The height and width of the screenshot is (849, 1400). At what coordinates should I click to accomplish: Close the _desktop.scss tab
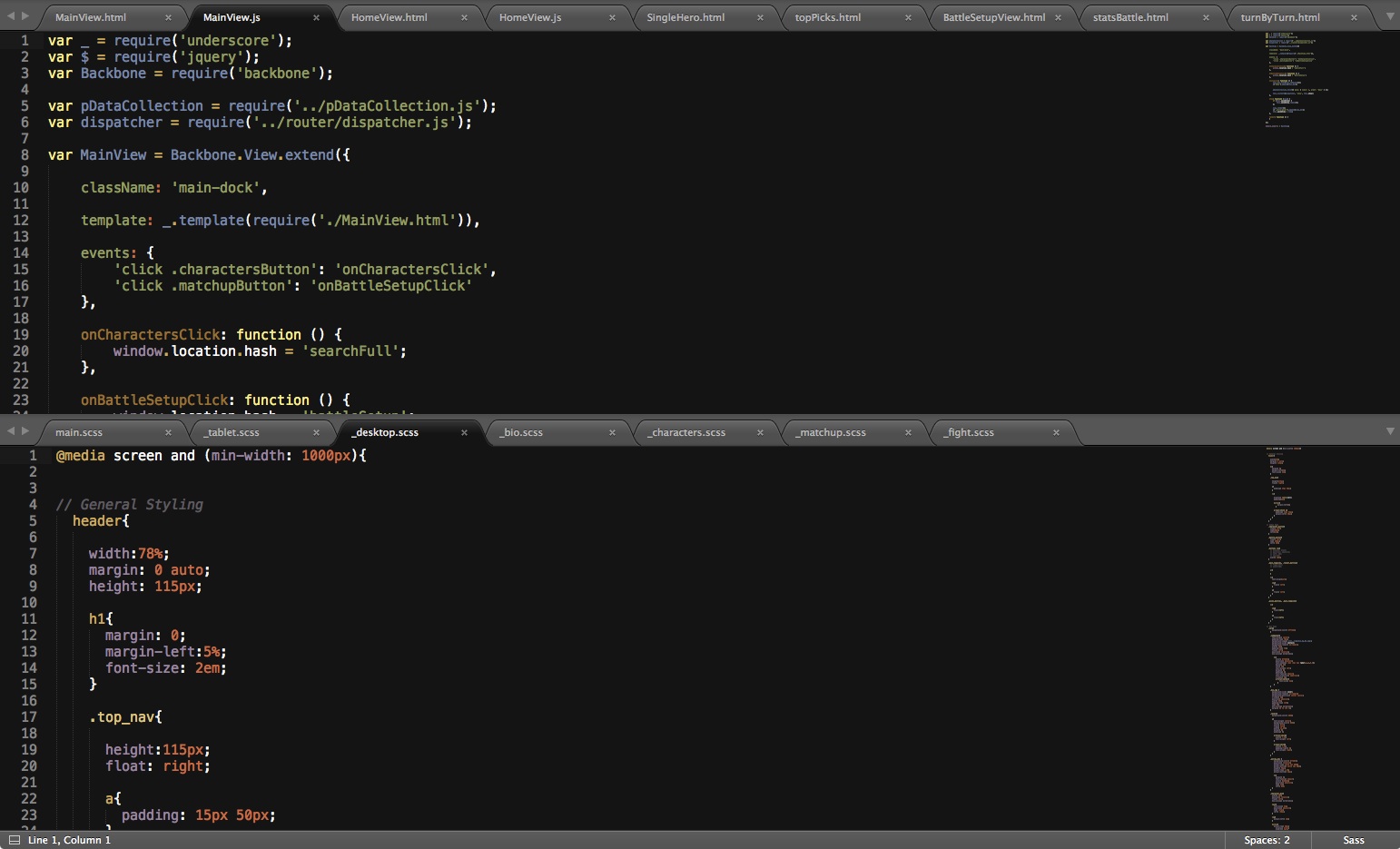(x=464, y=432)
